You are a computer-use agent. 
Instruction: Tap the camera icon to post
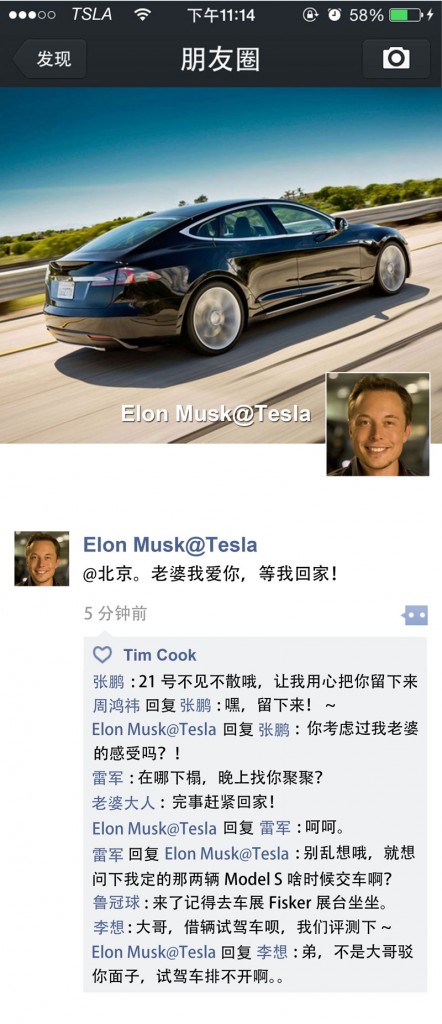coord(396,59)
